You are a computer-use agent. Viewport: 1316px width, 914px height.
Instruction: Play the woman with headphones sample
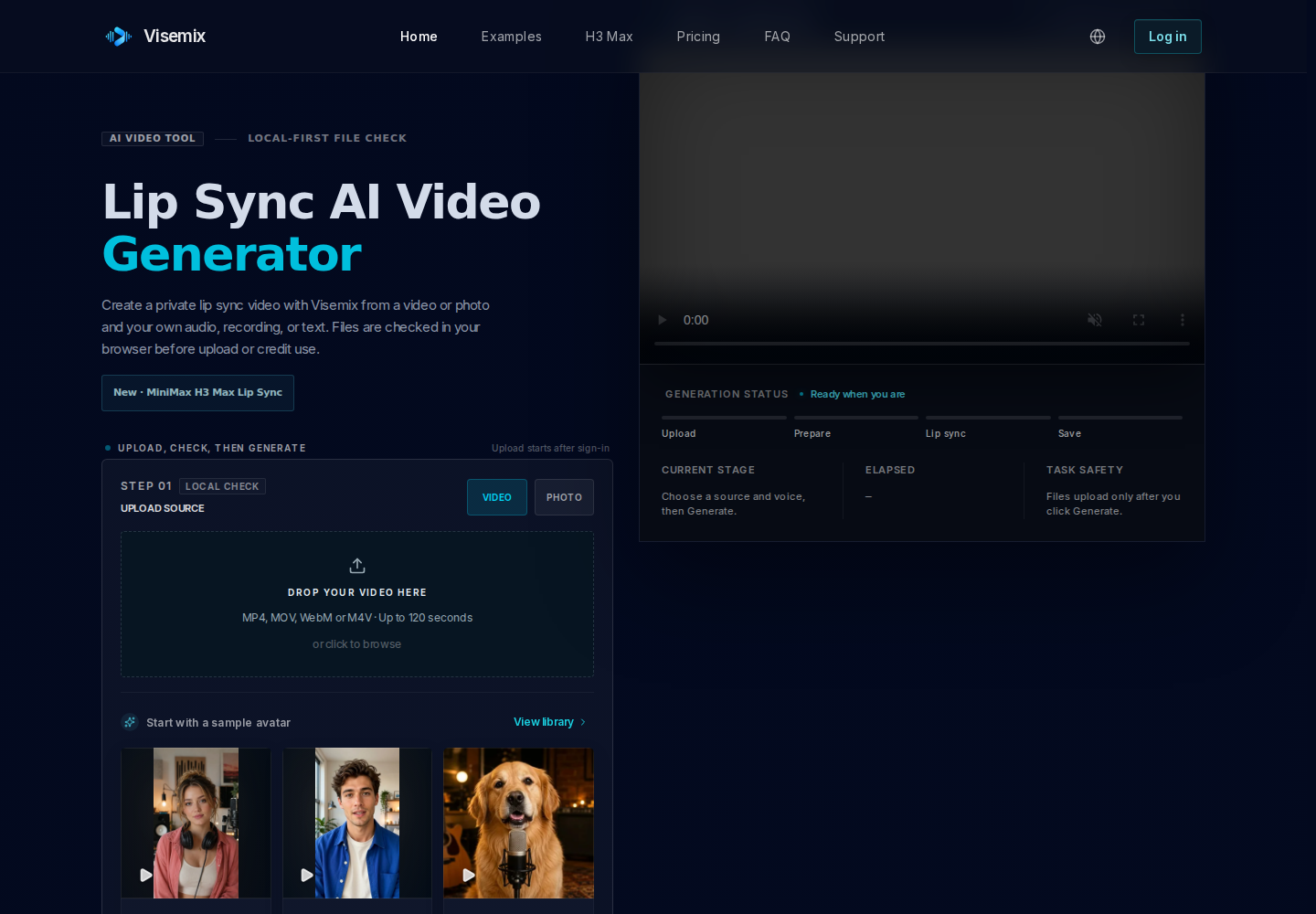[x=146, y=875]
